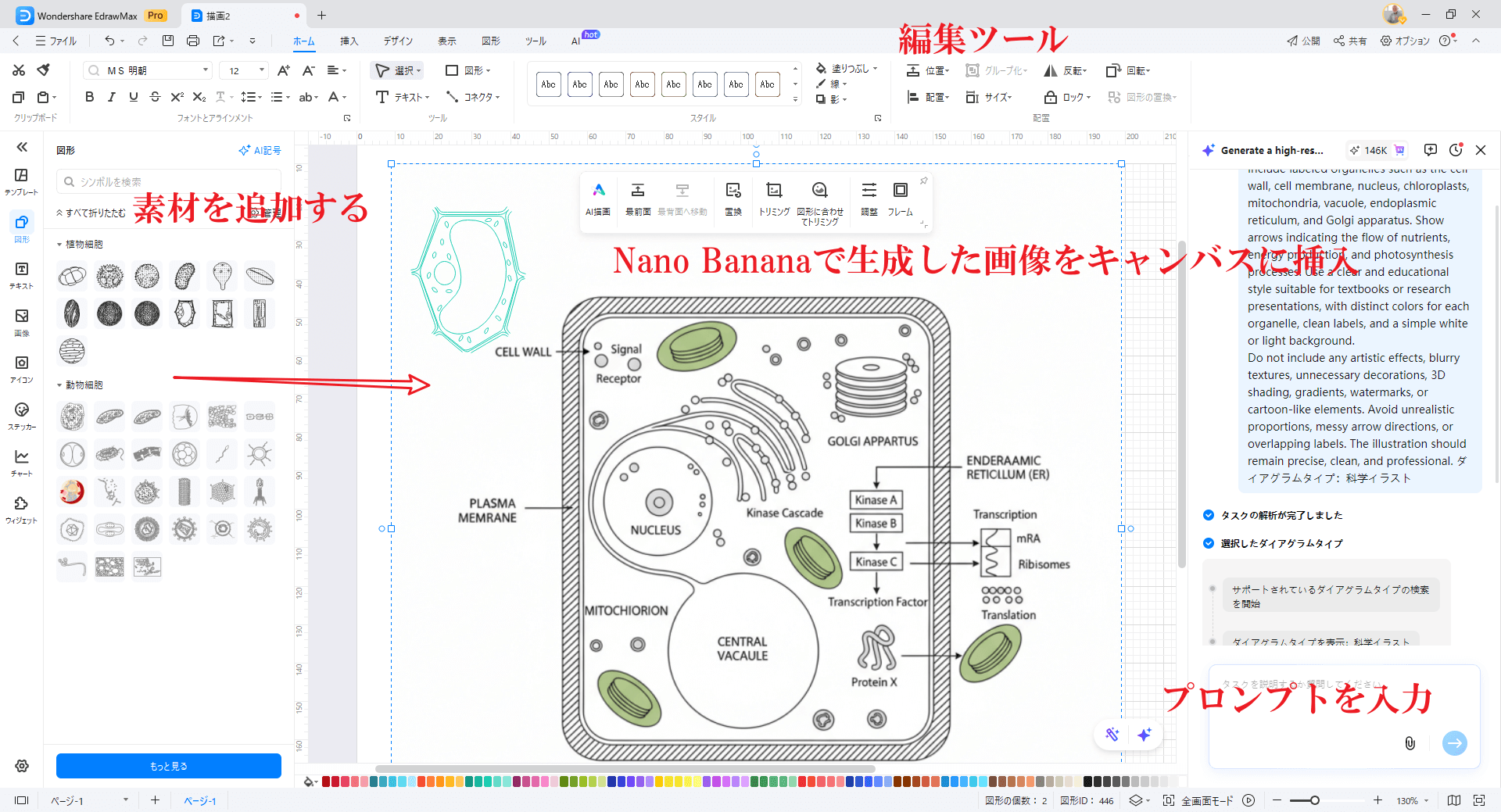Expand the 回転 (rotate) dropdown

point(1146,70)
